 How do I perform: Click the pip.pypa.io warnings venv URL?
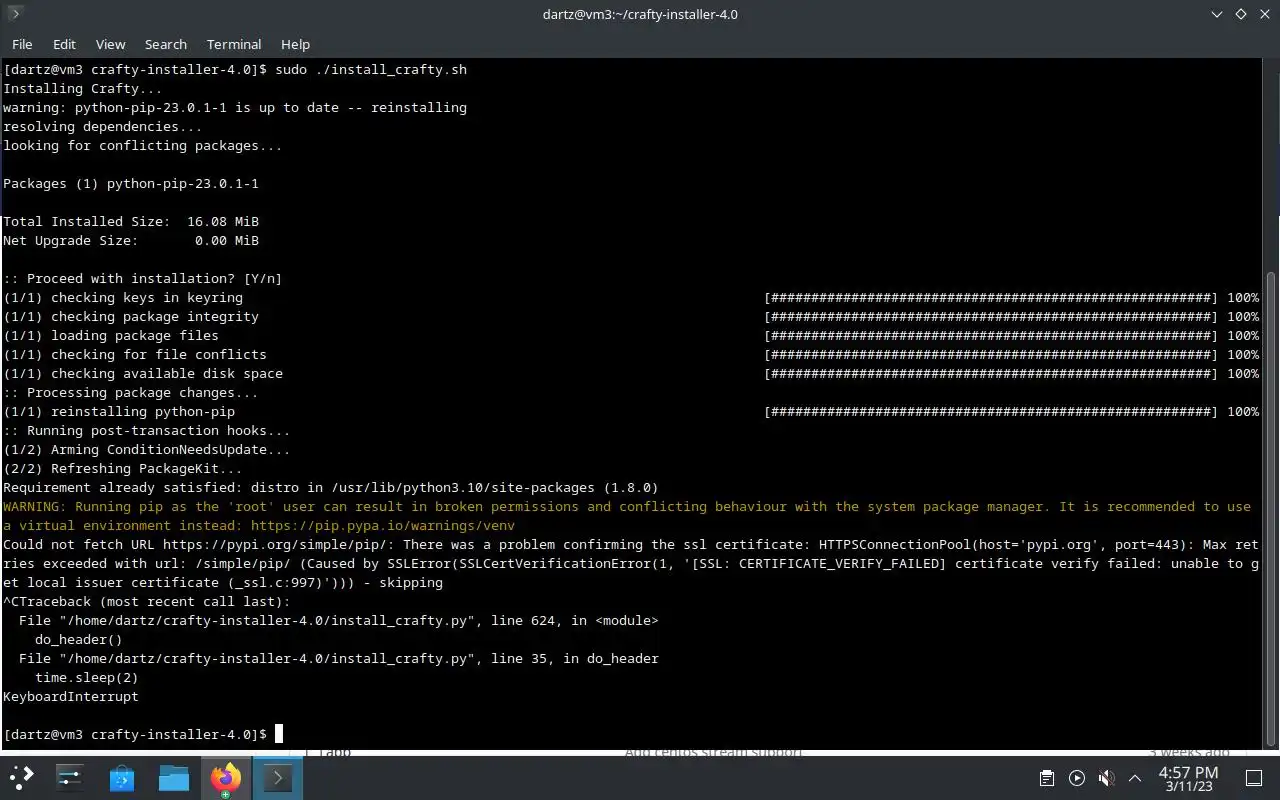383,525
